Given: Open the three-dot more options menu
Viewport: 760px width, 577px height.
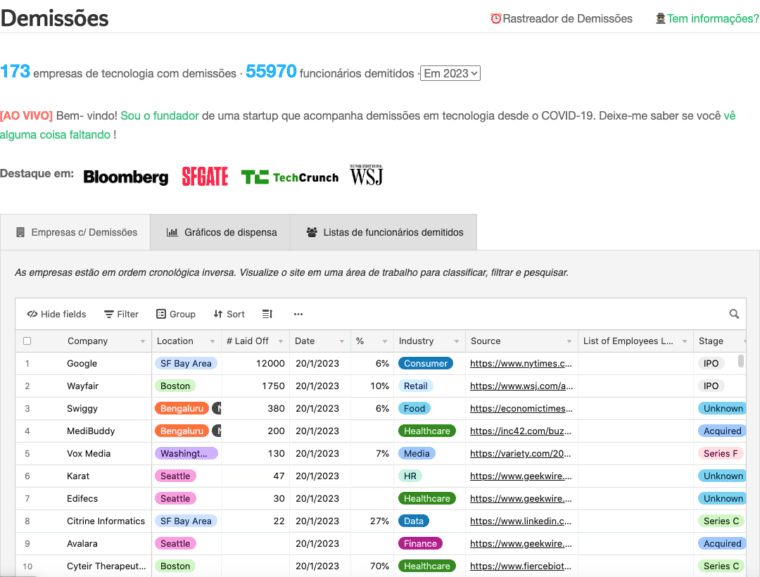Looking at the screenshot, I should [298, 314].
